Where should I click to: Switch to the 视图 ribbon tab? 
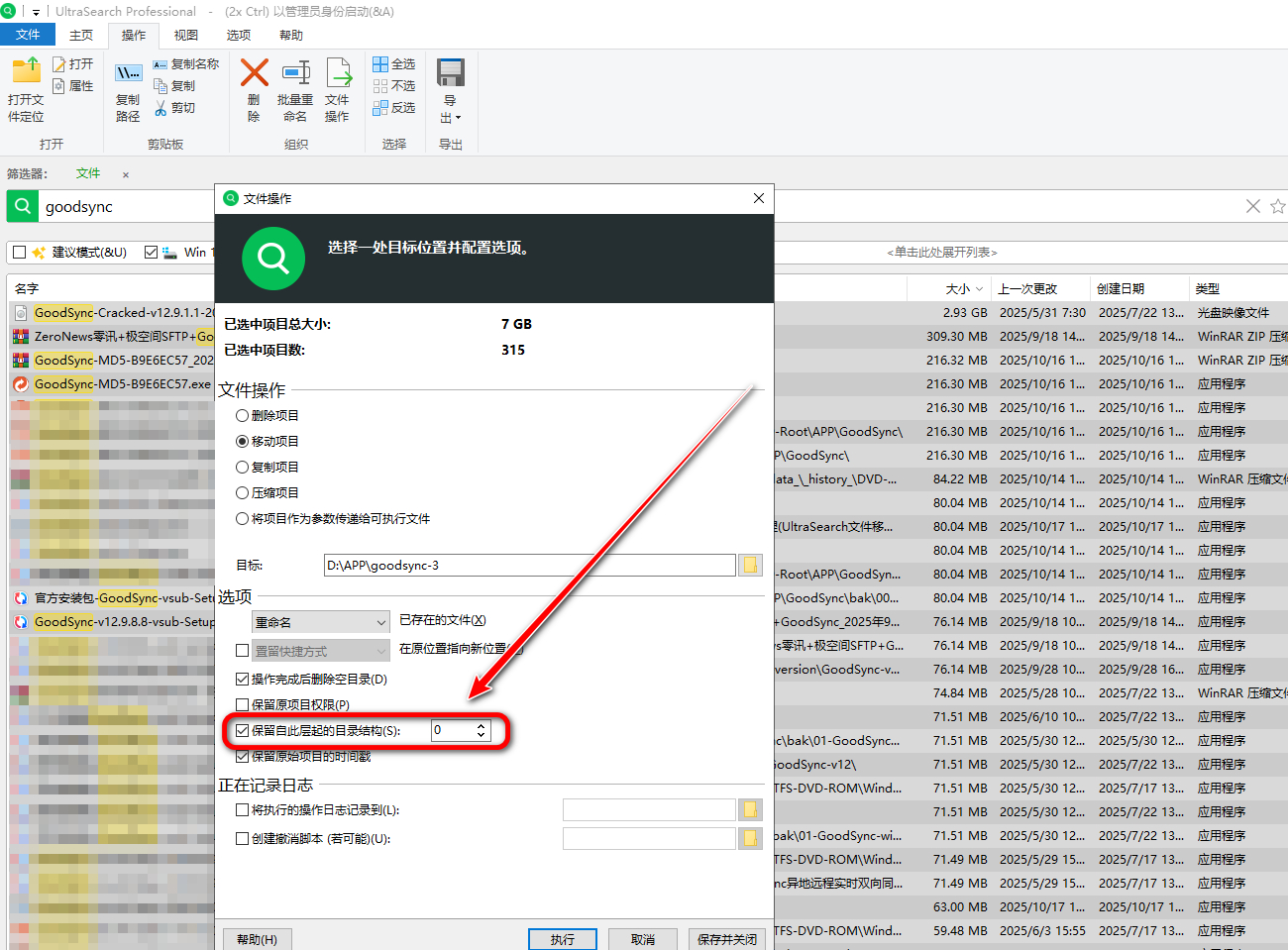(x=186, y=35)
